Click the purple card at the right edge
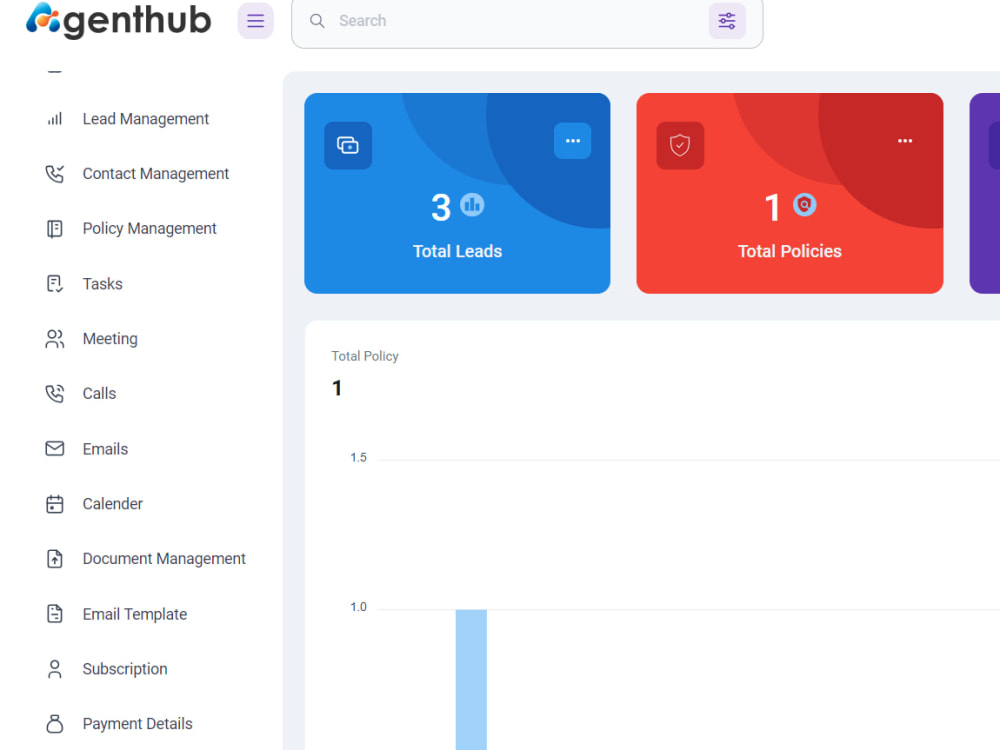Image resolution: width=1000 pixels, height=750 pixels. pyautogui.click(x=985, y=193)
